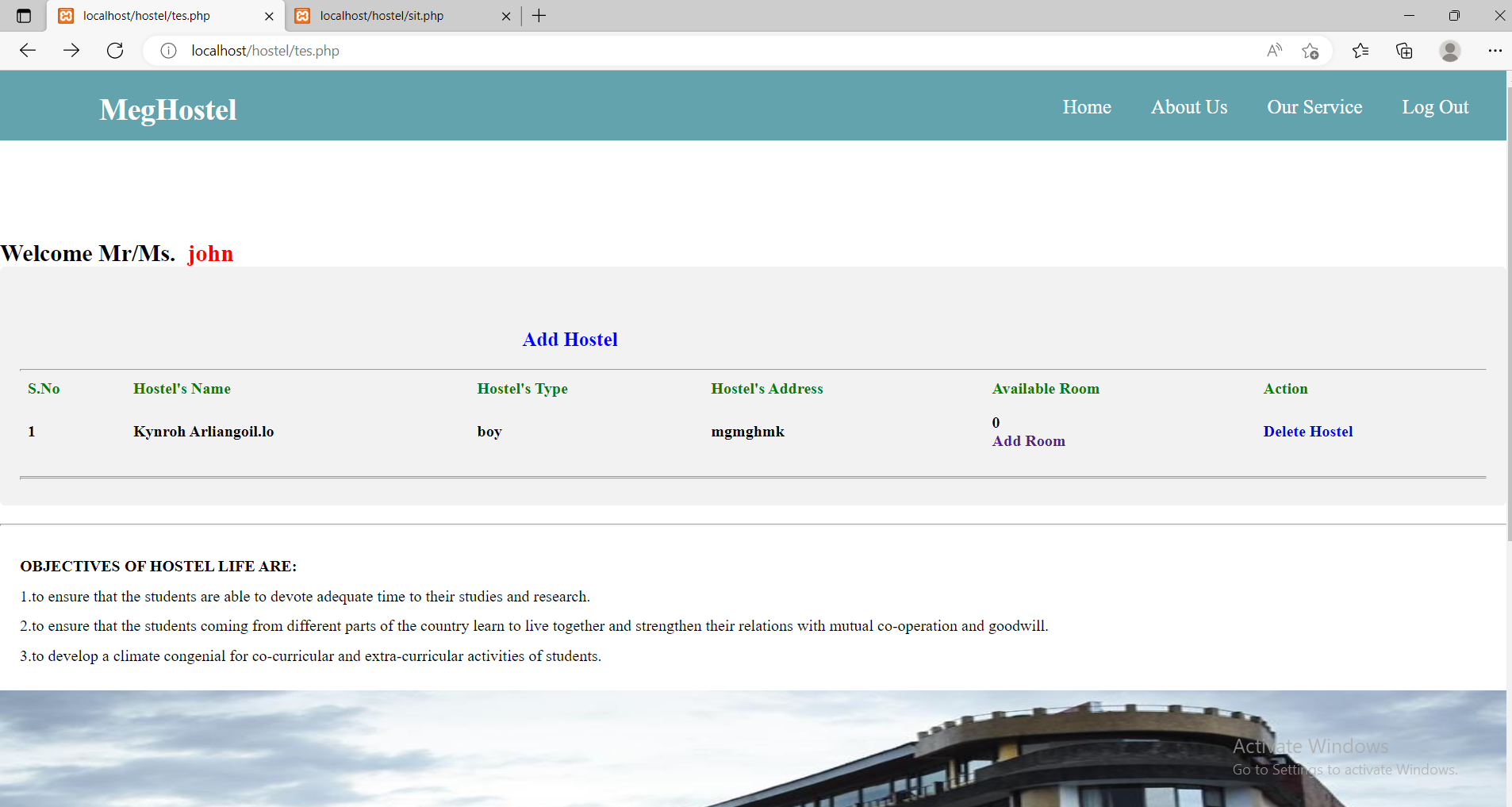Open the Add Hostel link
Screen dimensions: 1512x807
[x=570, y=339]
